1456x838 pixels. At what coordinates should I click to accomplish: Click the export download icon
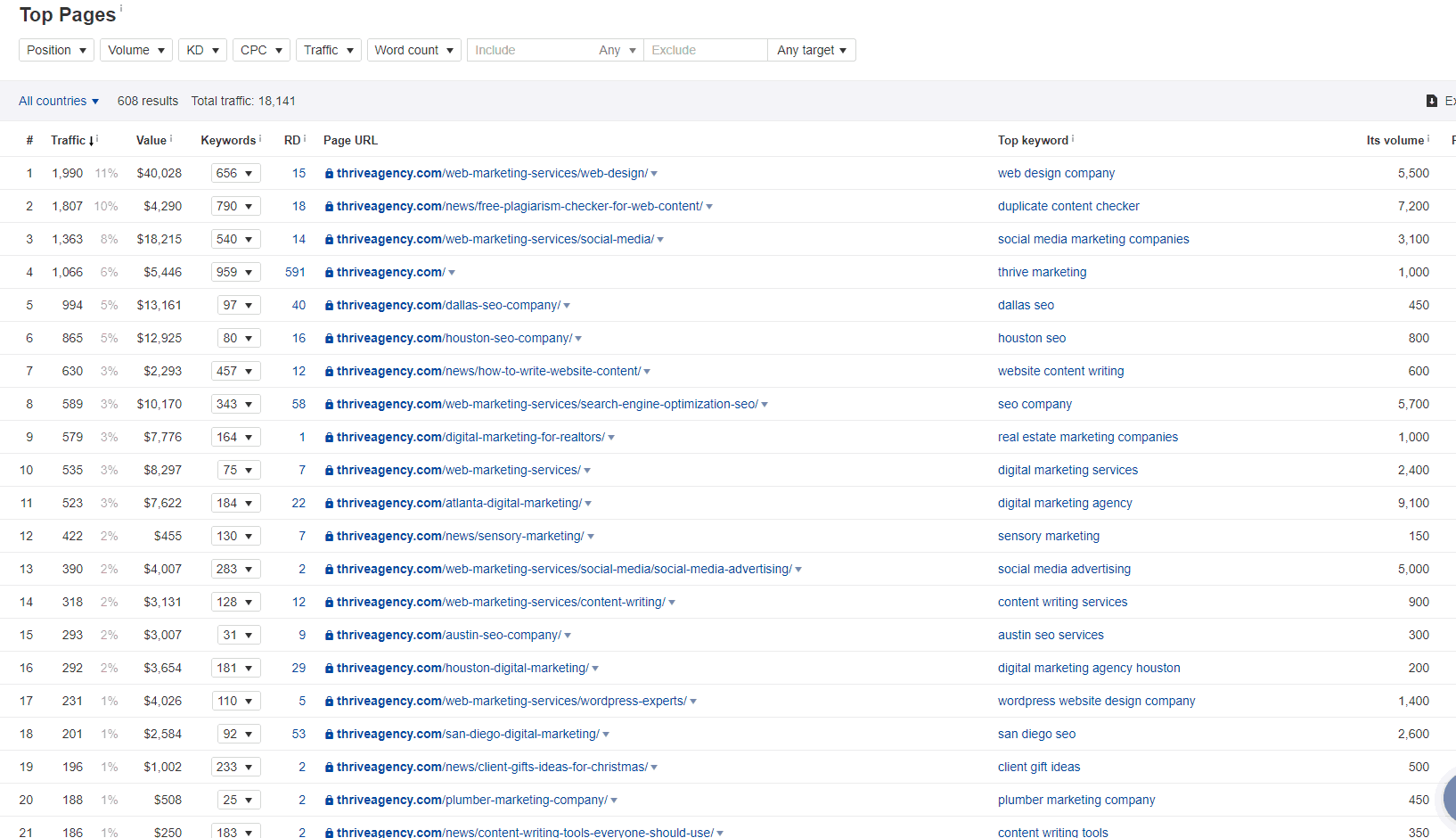coord(1432,101)
